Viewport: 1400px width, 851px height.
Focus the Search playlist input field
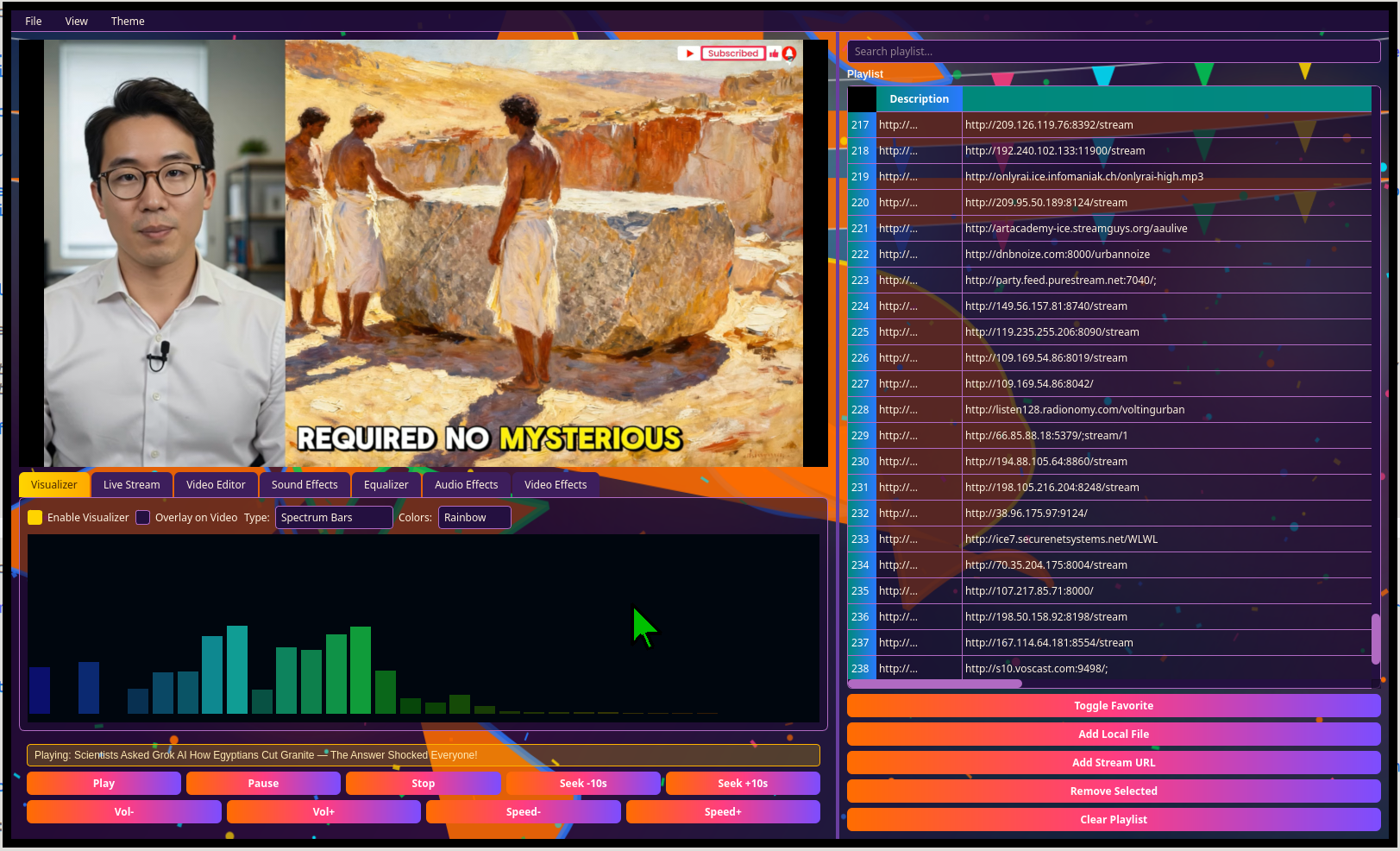(x=1114, y=52)
